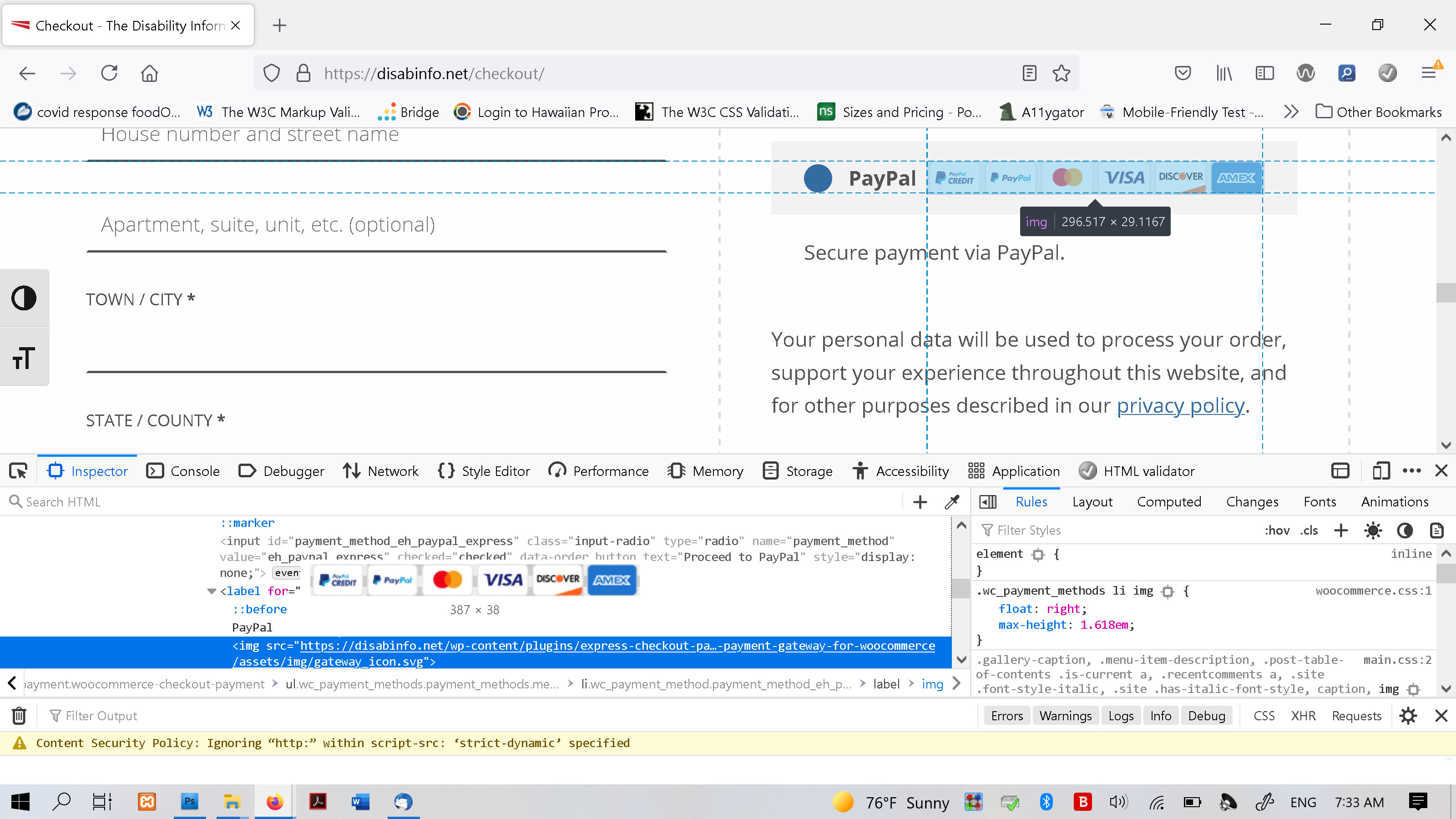Viewport: 1456px width, 819px height.
Task: Toggle Responsive Design Mode in DevTools
Action: coord(1381,470)
